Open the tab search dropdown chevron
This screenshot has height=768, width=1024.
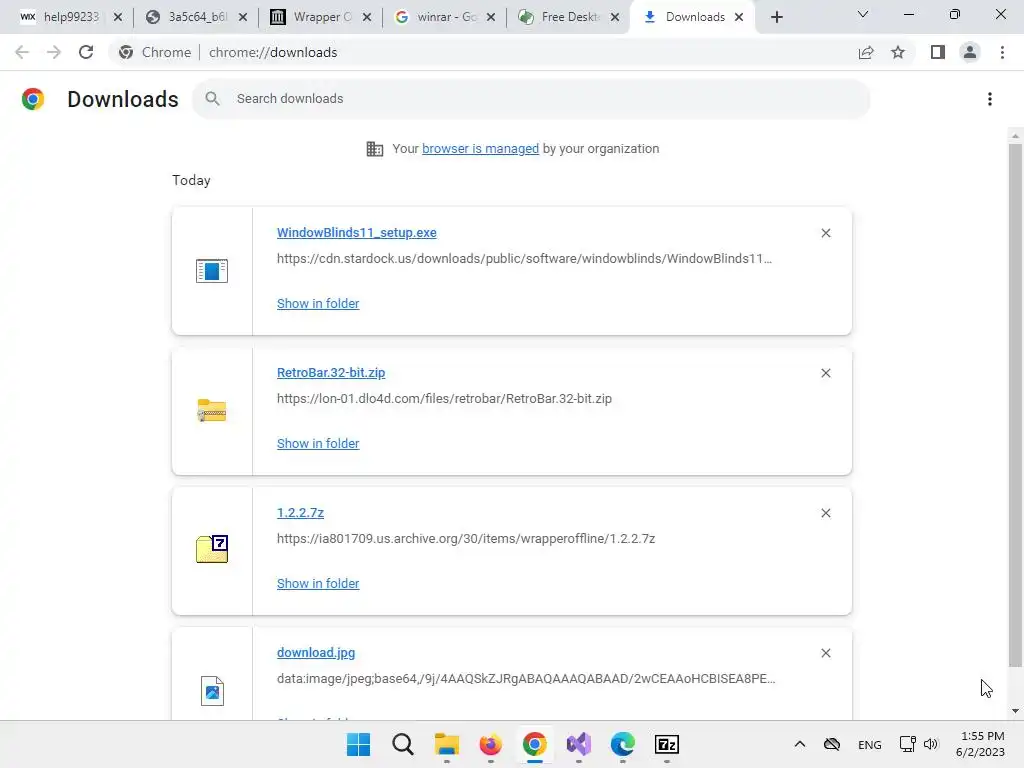click(863, 14)
